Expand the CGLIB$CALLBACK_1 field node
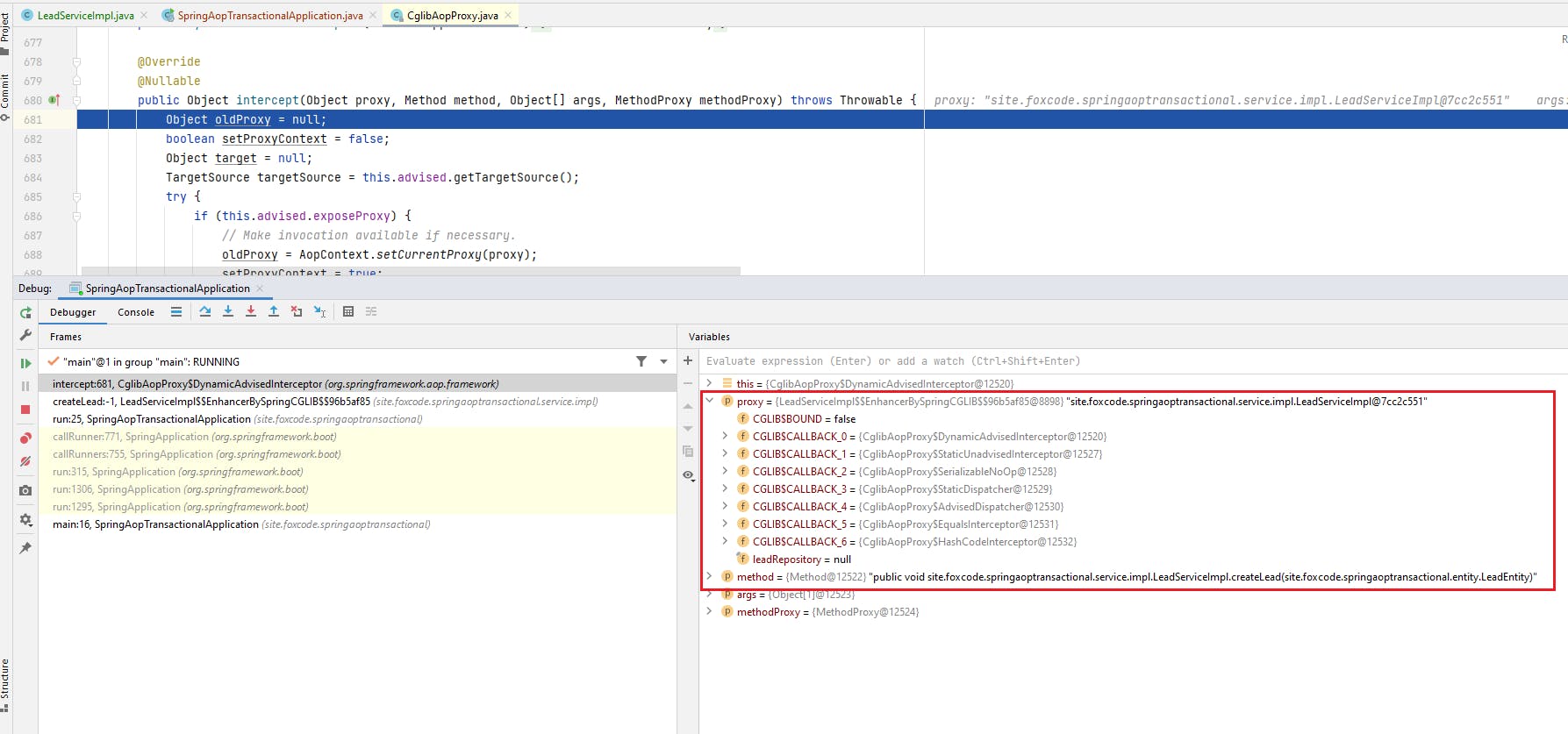Screen dimensions: 1568x734 [x=725, y=453]
